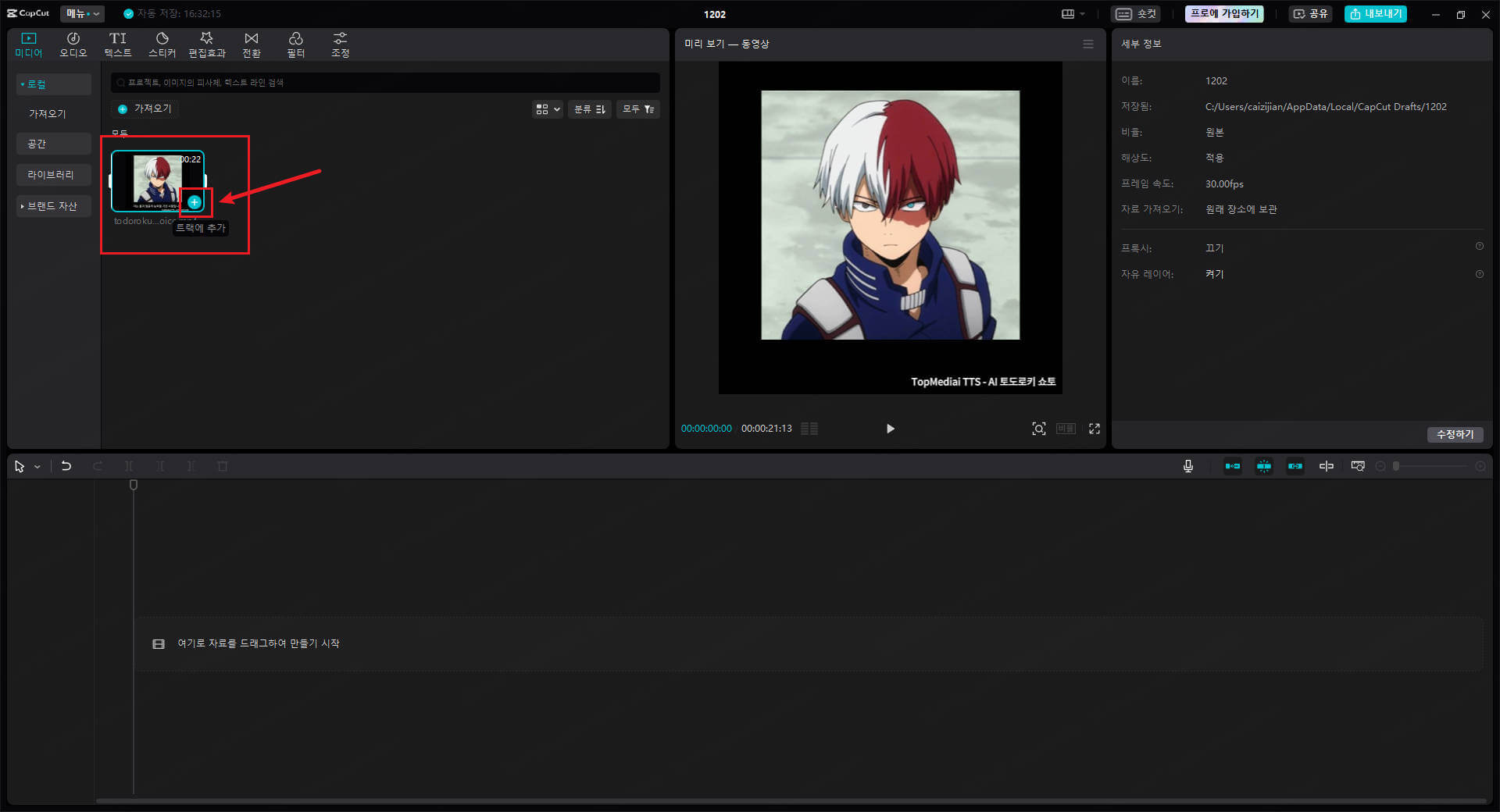Open the 미디어 (Media) tab
Screen dimensions: 1500x812
click(x=29, y=45)
